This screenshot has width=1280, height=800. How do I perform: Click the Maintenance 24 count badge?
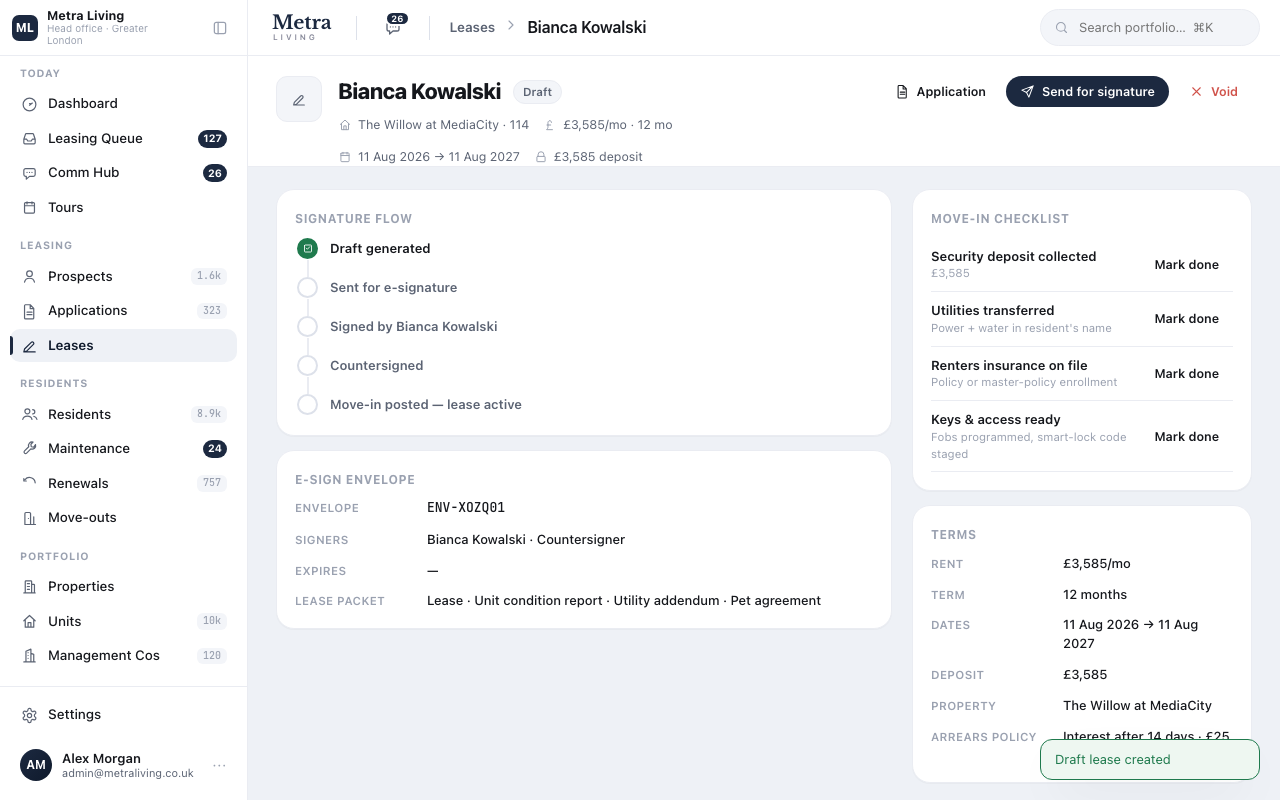point(214,449)
